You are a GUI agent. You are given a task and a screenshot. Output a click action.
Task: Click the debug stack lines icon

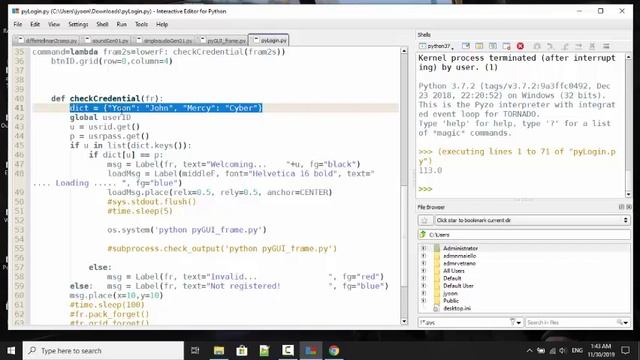pos(606,46)
